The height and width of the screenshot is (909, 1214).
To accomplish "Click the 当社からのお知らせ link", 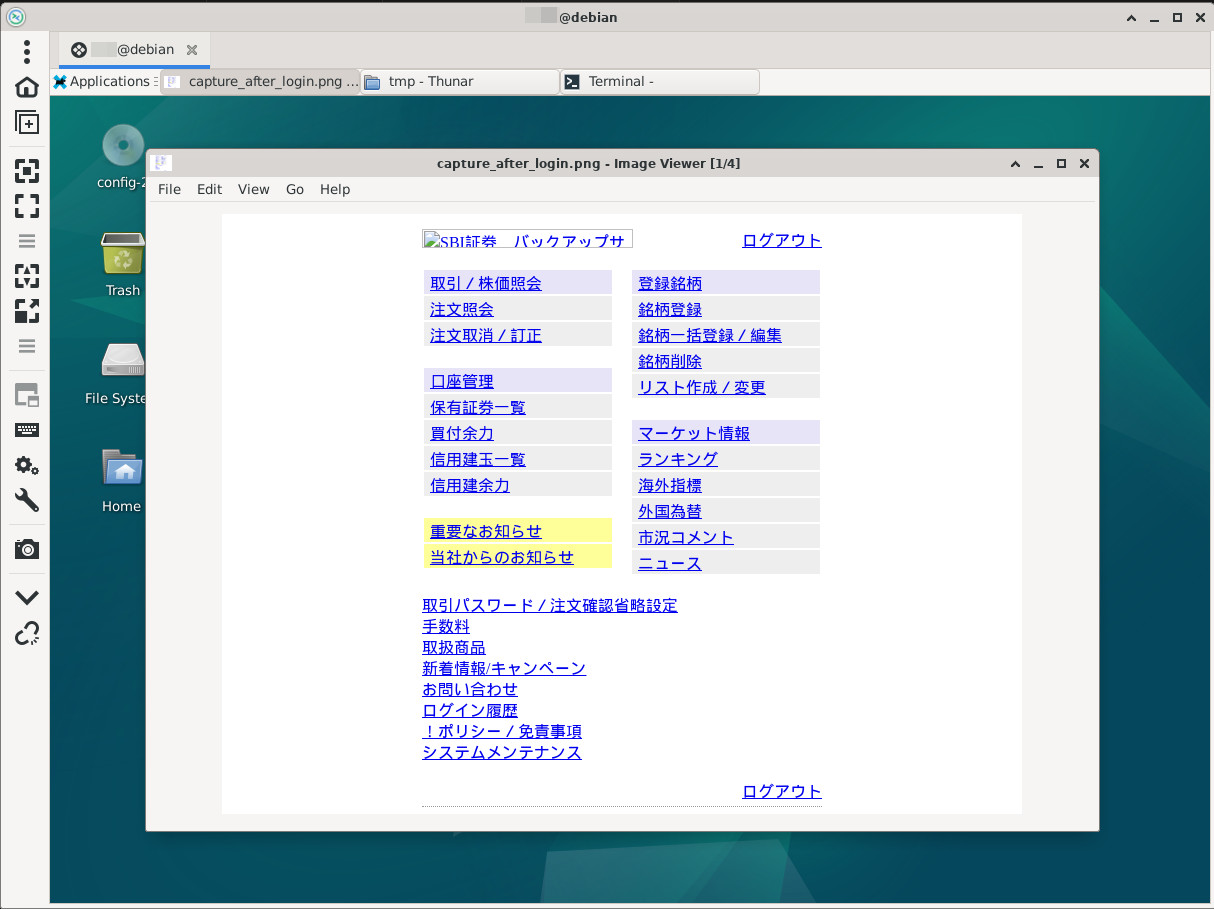I will tap(502, 557).
